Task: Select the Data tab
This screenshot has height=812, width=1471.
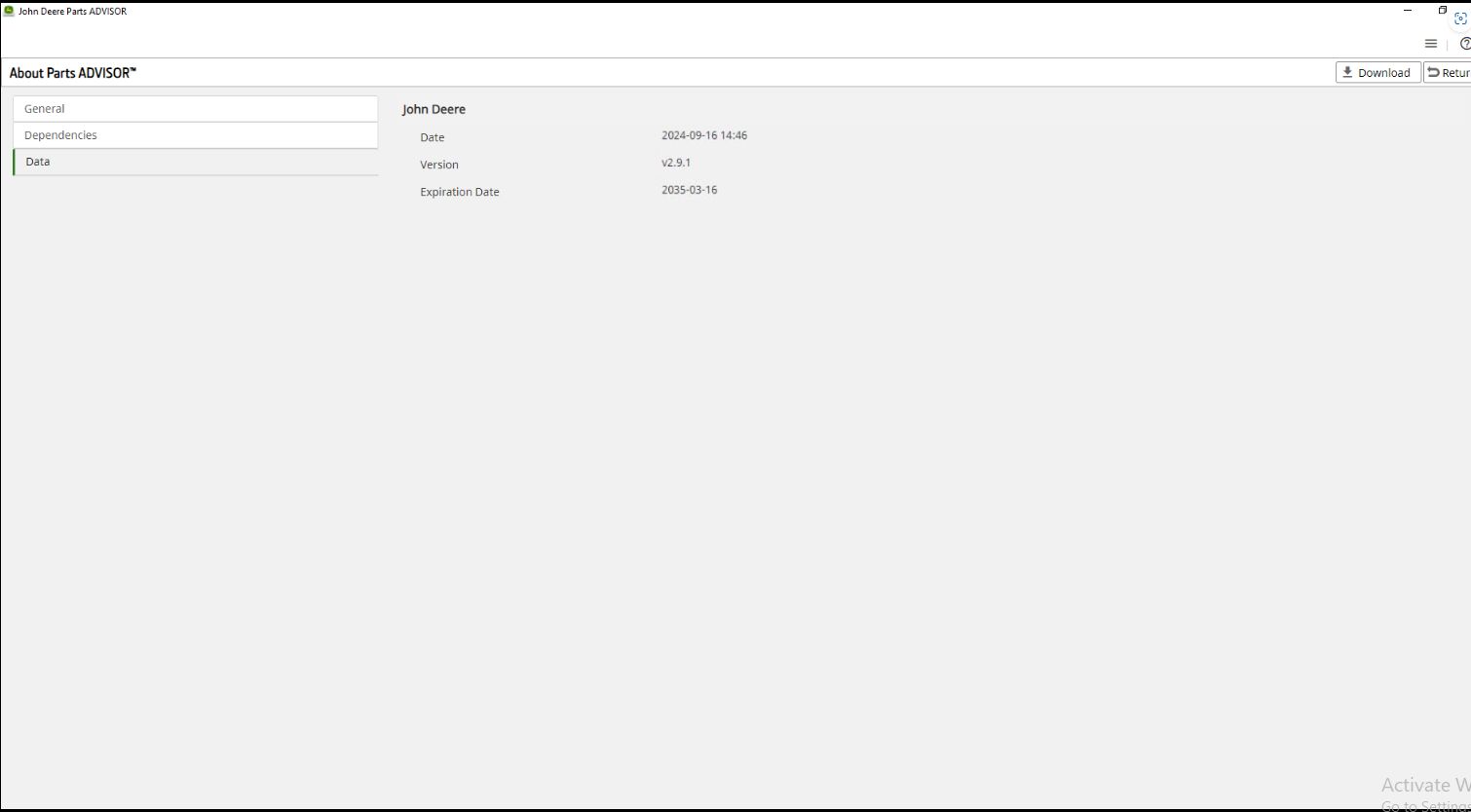Action: [x=195, y=162]
